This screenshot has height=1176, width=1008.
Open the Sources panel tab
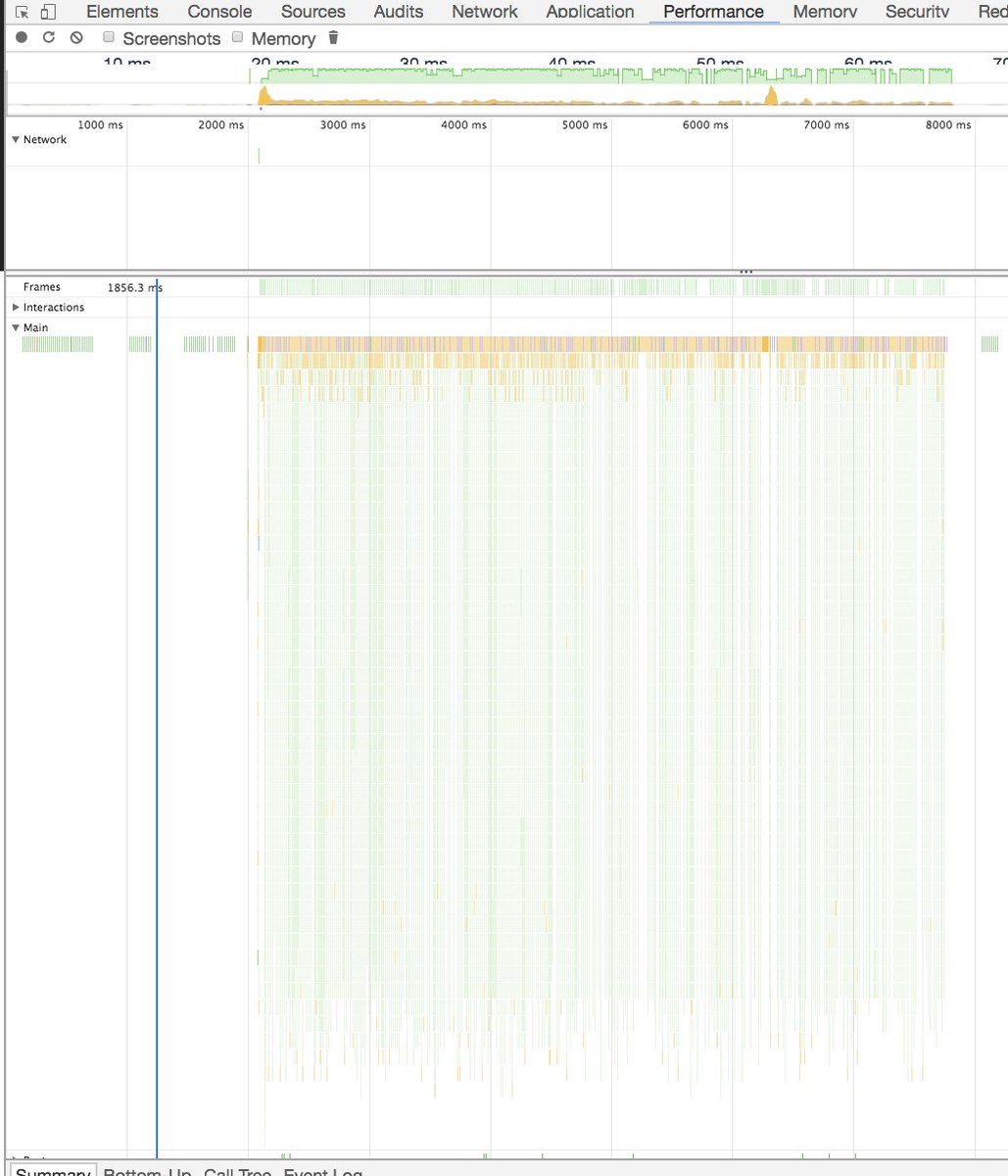pyautogui.click(x=313, y=12)
